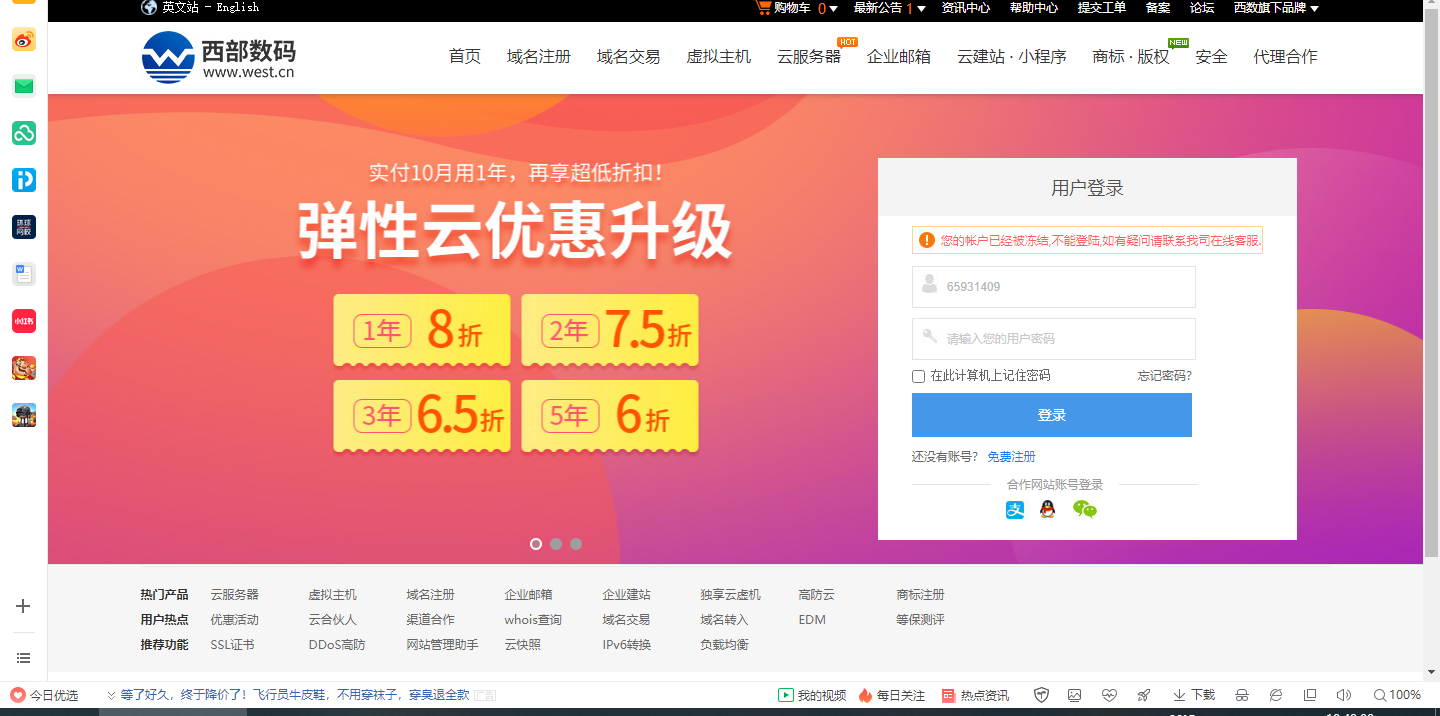This screenshot has height=716, width=1440.
Task: Click the sidebar plus icon to add app
Action: (x=24, y=606)
